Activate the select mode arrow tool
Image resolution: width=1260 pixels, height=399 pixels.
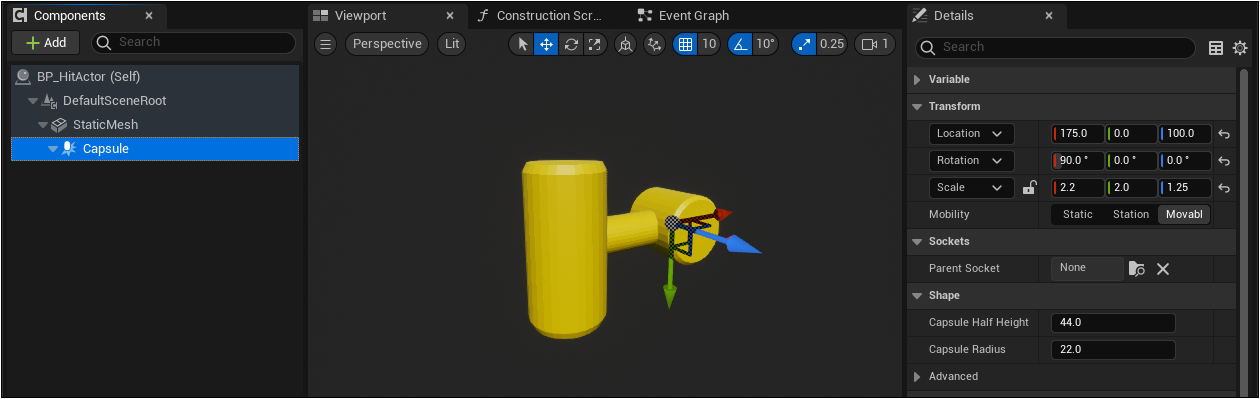click(522, 44)
